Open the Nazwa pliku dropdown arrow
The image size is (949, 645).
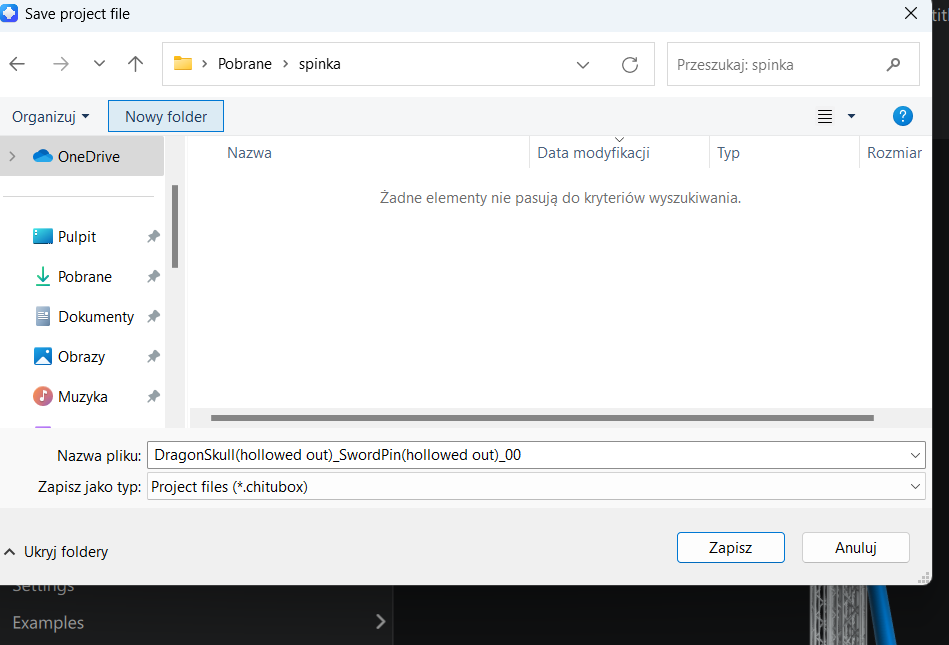point(915,455)
